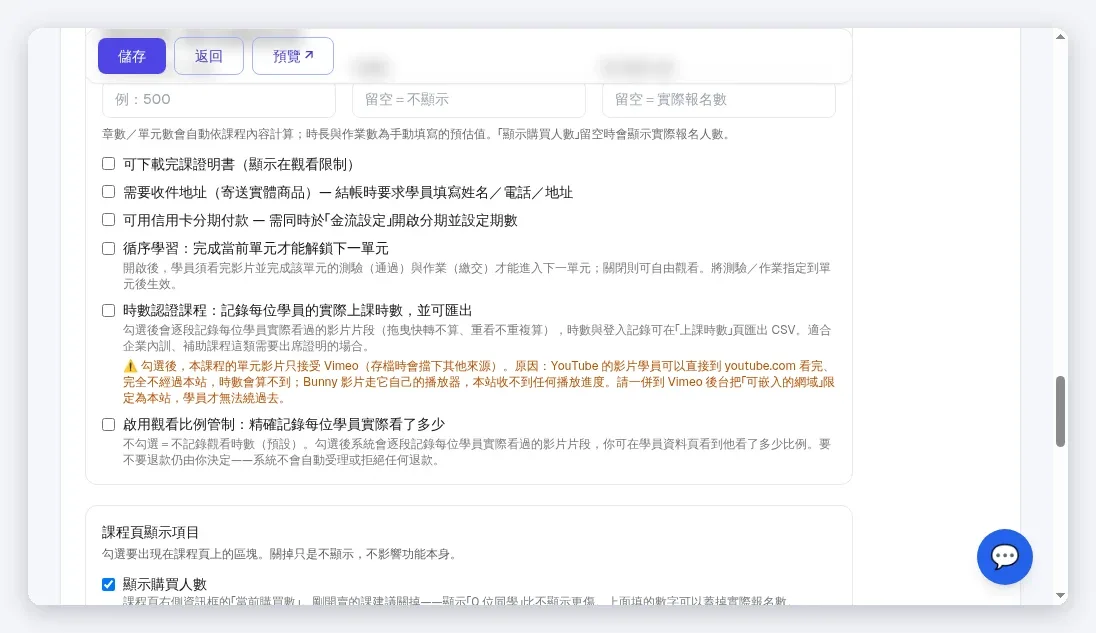Click the orange Vimeo warning text
The height and width of the screenshot is (633, 1096).
click(x=478, y=381)
